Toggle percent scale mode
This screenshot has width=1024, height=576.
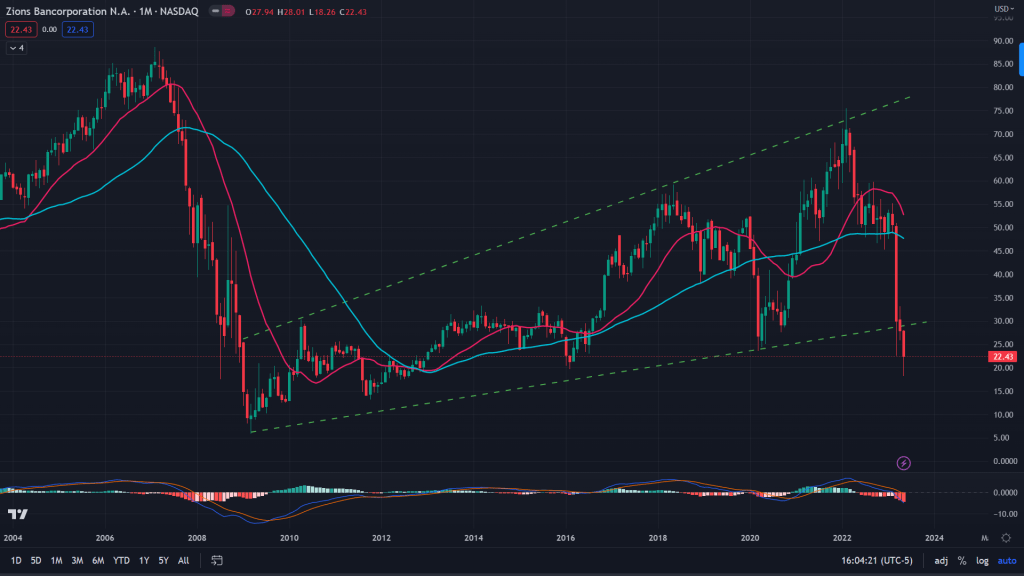click(x=962, y=560)
